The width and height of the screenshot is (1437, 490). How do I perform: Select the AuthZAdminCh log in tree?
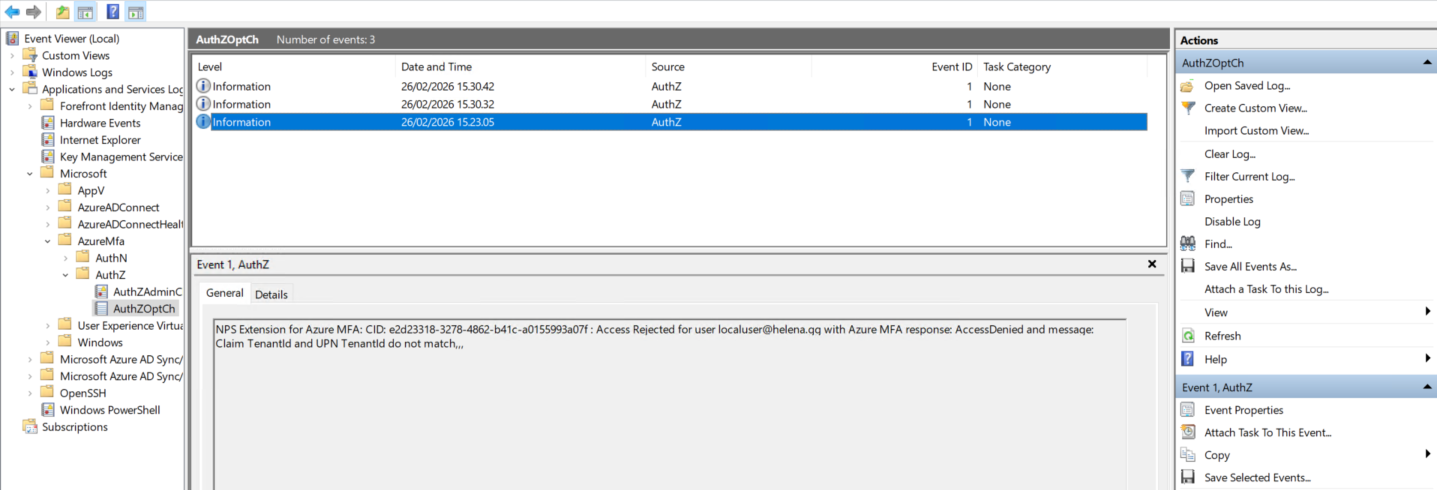[x=146, y=292]
